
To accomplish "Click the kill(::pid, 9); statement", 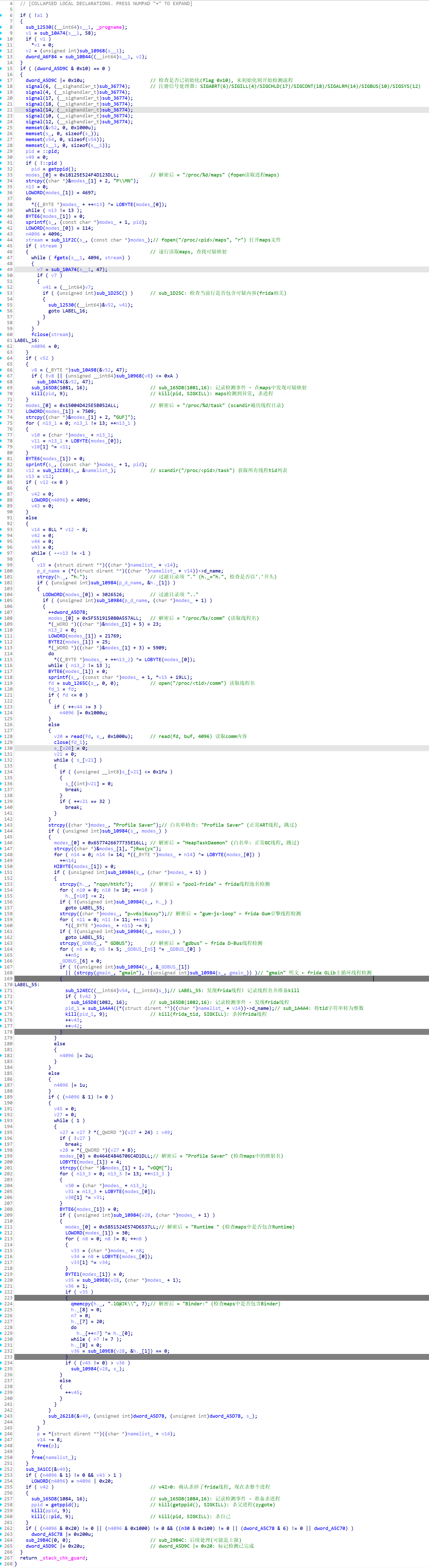I will pos(52,1516).
